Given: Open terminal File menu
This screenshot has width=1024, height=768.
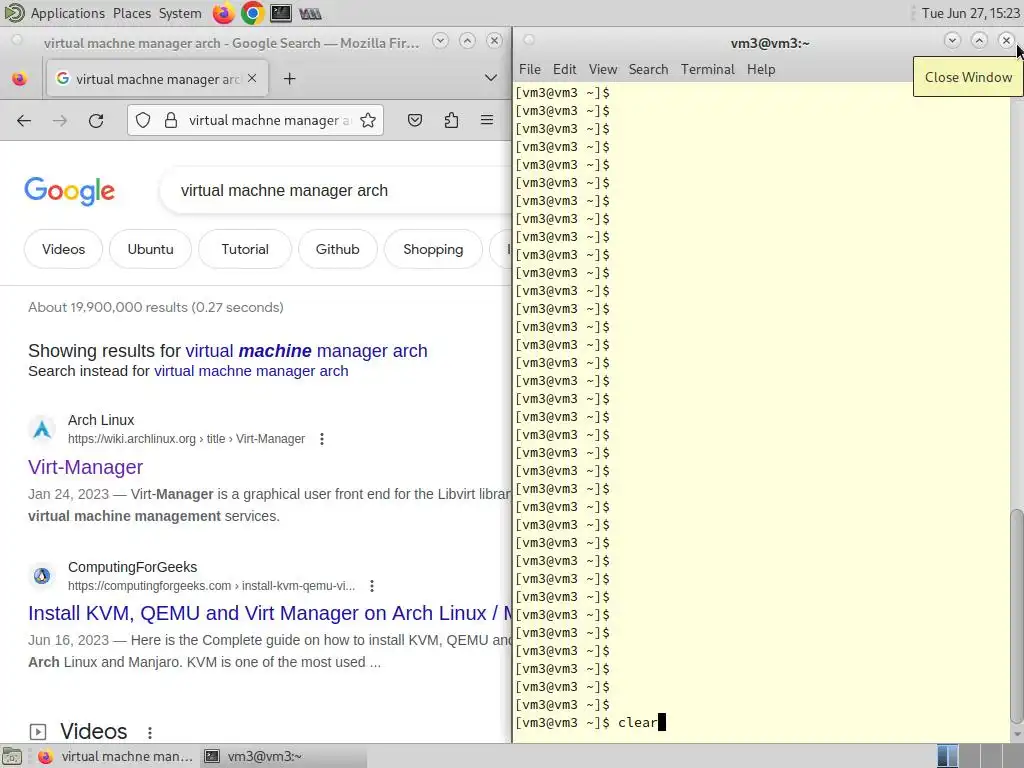Looking at the screenshot, I should (530, 69).
